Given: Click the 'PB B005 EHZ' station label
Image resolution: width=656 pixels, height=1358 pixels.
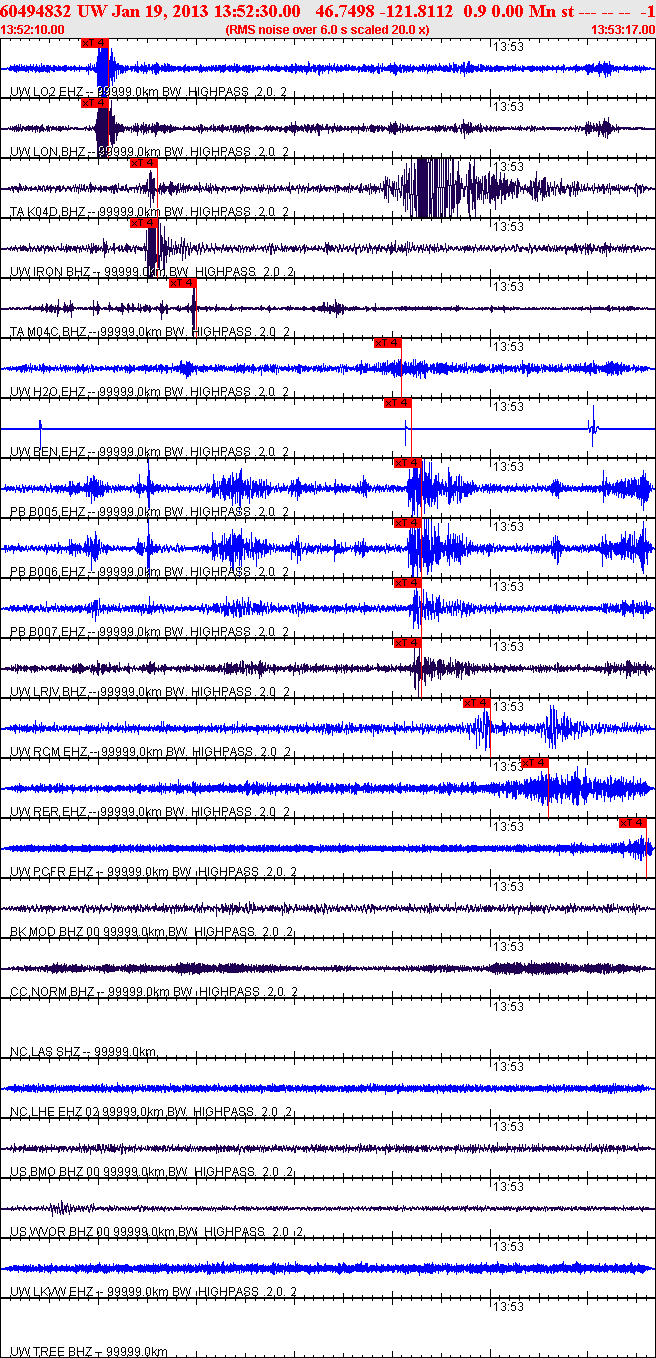Looking at the screenshot, I should pyautogui.click(x=47, y=512).
